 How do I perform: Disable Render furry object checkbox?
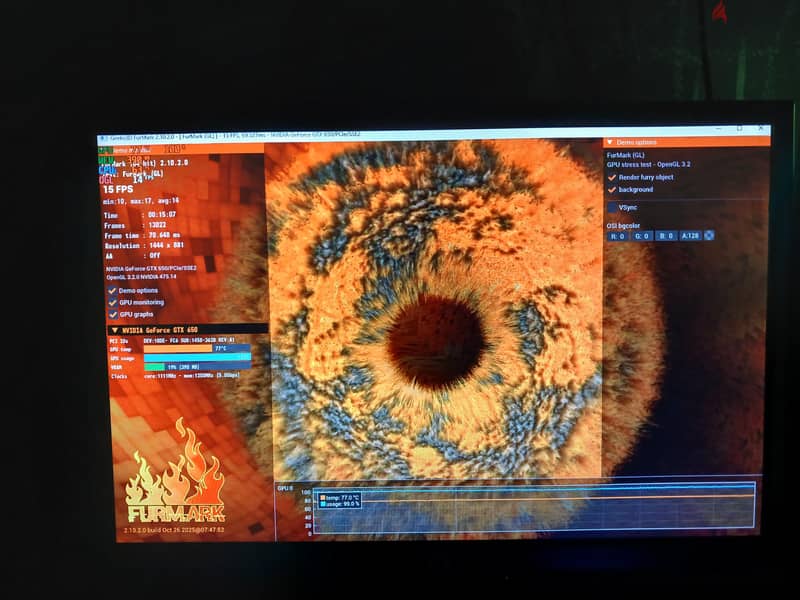(x=612, y=177)
